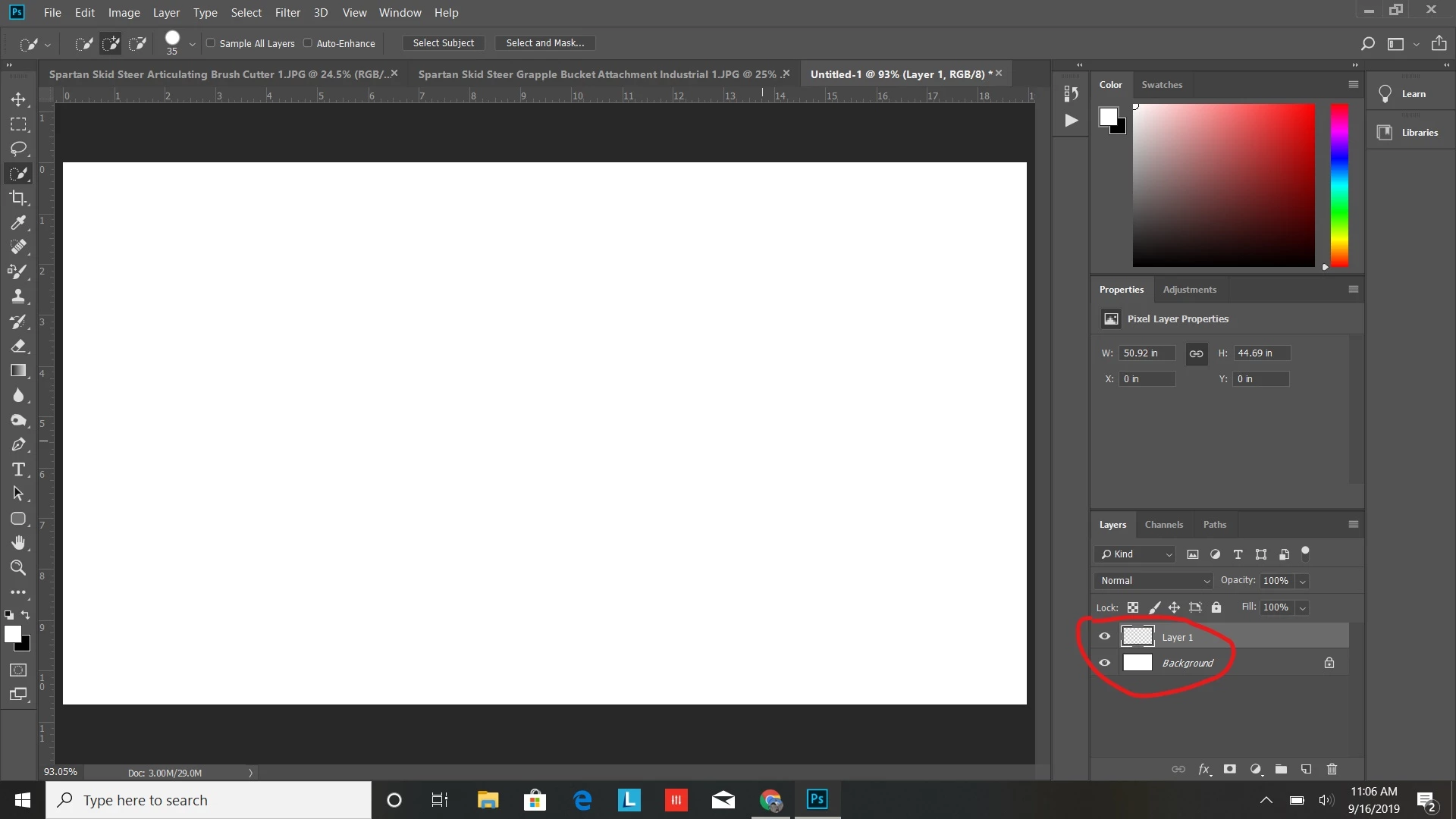Click the Select and Mask button
Image resolution: width=1456 pixels, height=819 pixels.
tap(544, 43)
